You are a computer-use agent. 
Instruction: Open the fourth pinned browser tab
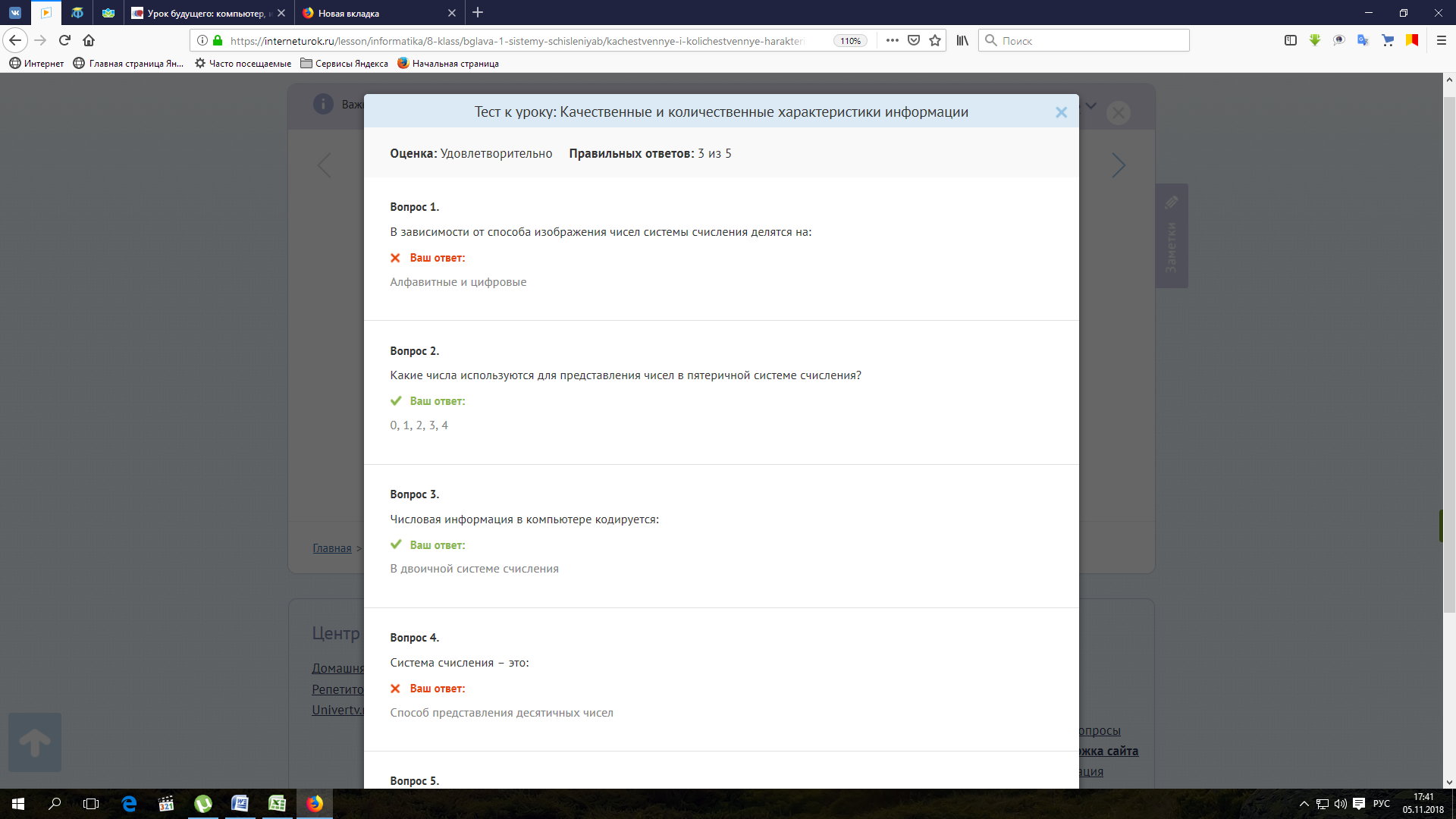point(108,13)
